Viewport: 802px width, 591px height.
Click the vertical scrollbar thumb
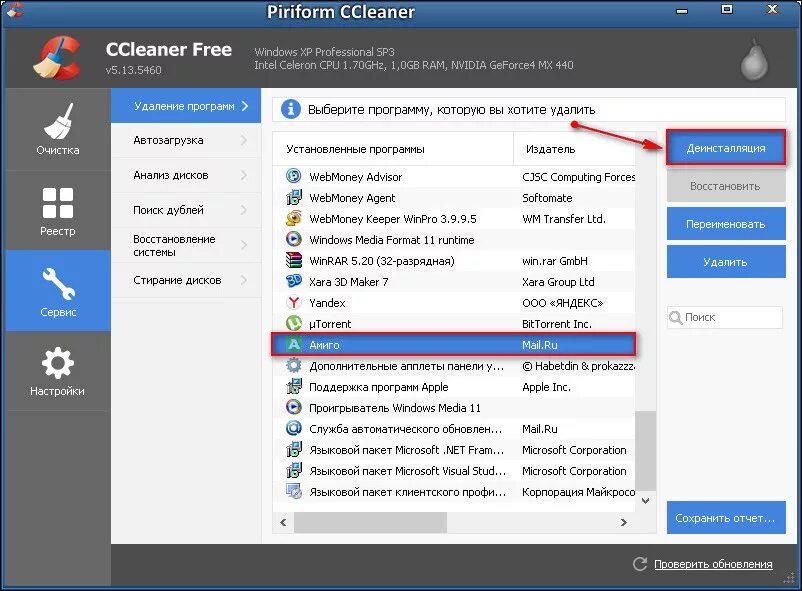point(645,450)
